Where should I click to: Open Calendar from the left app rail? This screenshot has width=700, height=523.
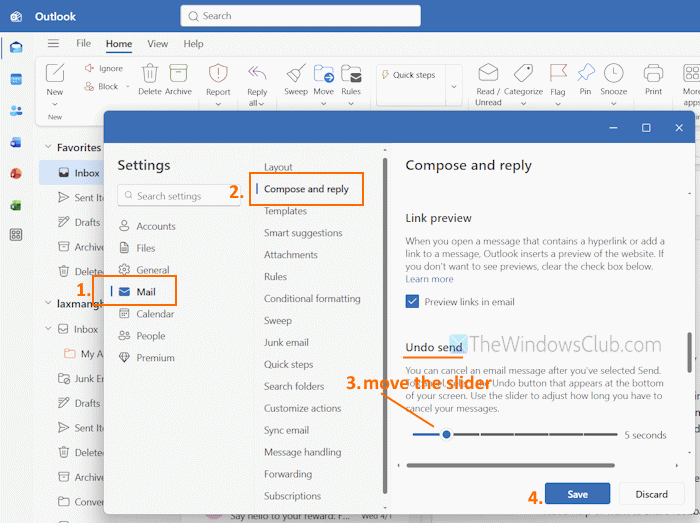pyautogui.click(x=16, y=79)
